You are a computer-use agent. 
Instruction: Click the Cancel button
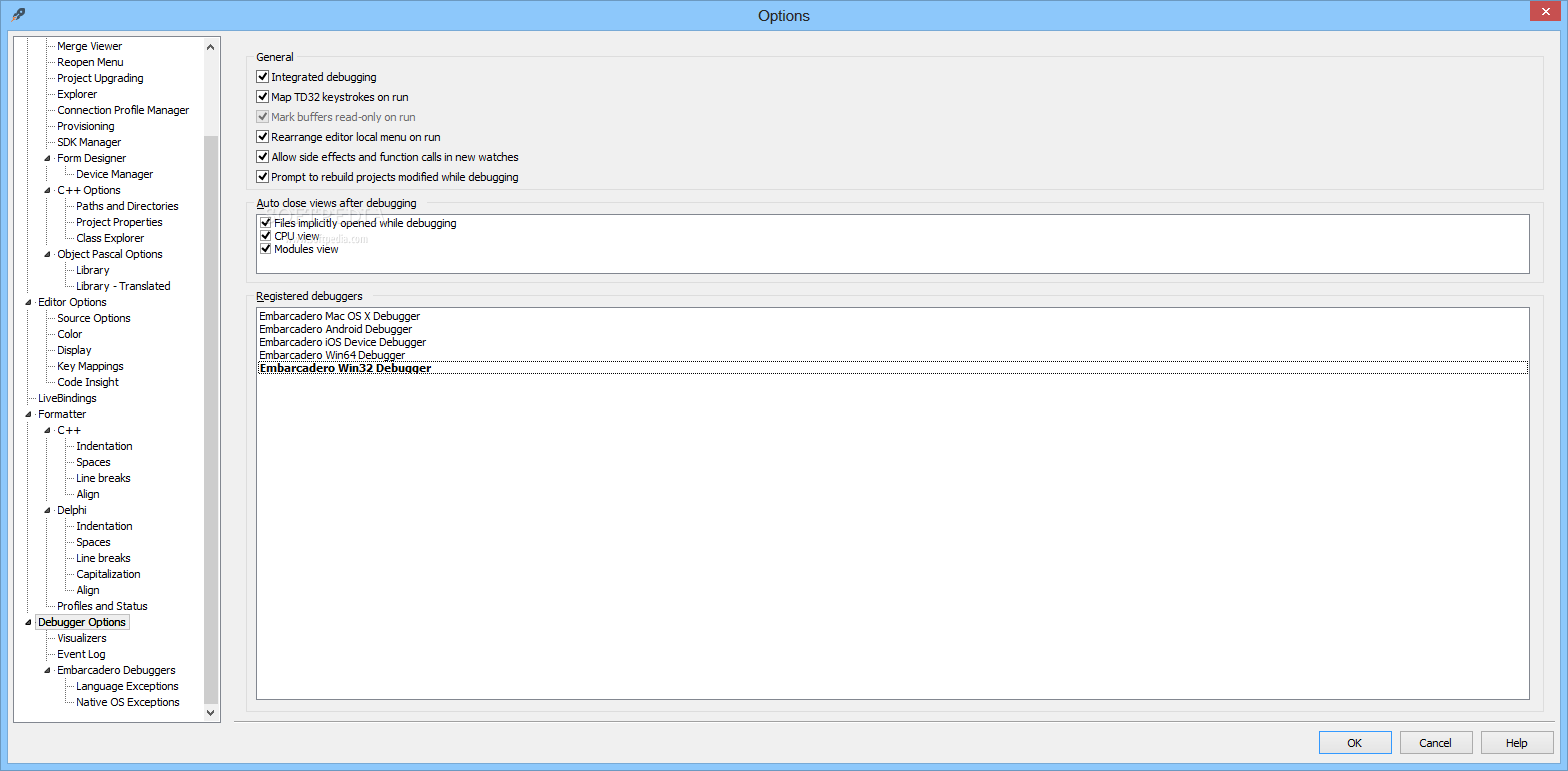tap(1436, 743)
